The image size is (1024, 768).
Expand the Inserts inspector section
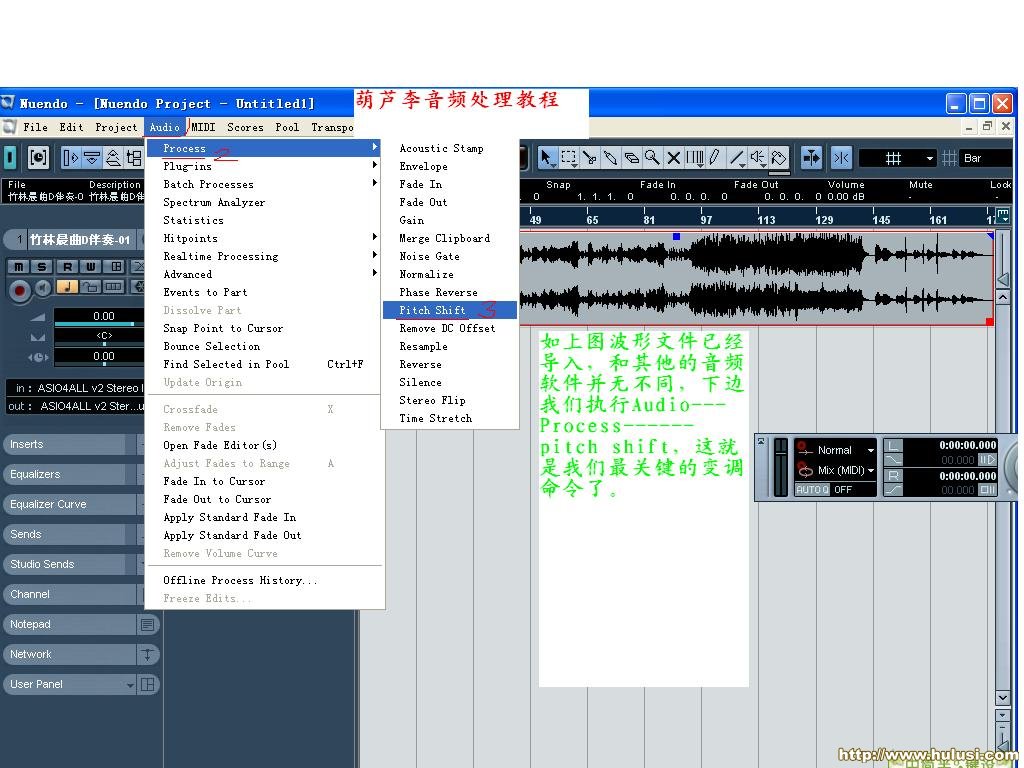pos(72,444)
